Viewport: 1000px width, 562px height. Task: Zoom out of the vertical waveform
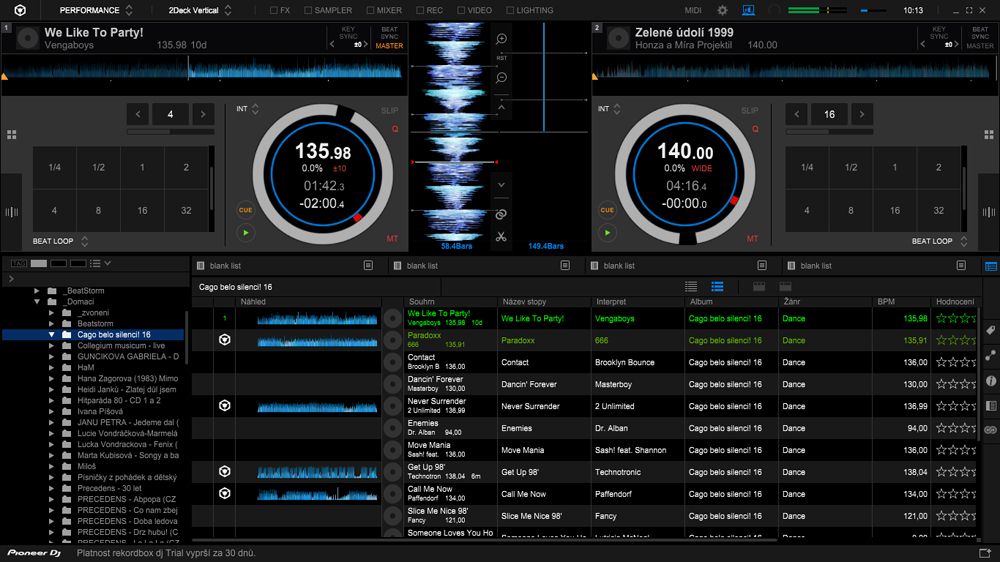[502, 78]
